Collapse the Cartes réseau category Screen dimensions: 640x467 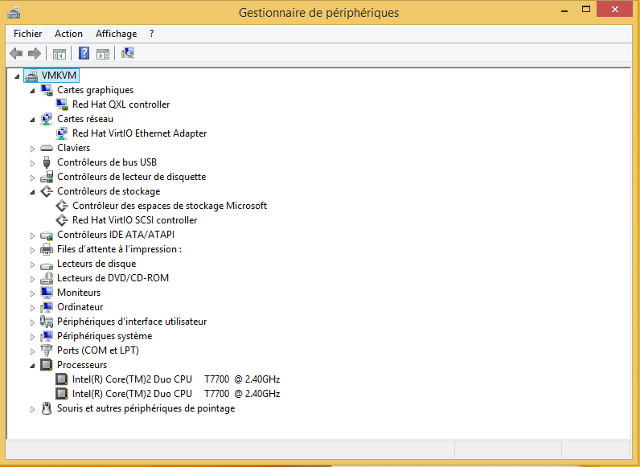(33, 120)
